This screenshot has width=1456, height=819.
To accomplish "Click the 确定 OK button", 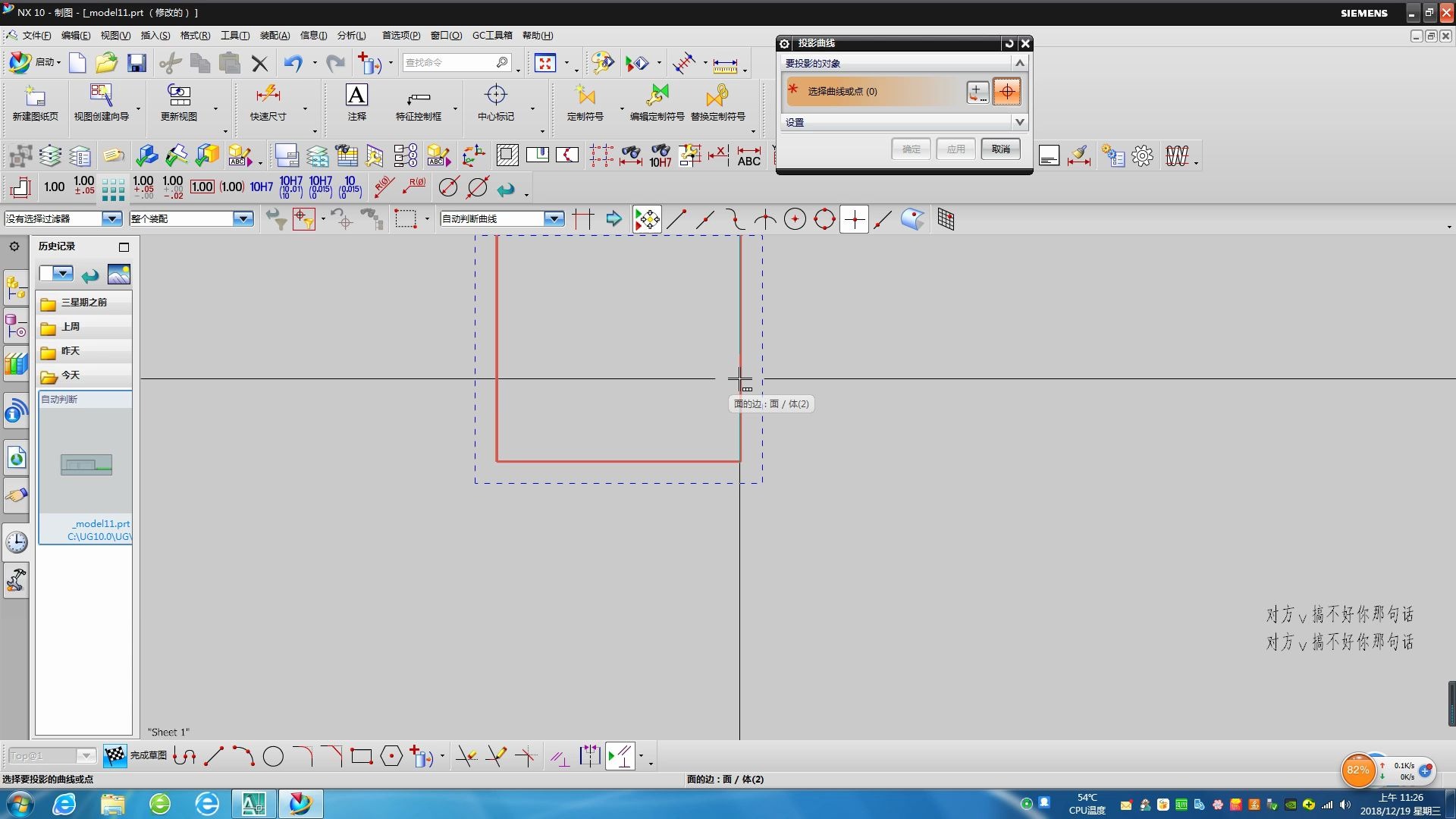I will (x=912, y=149).
